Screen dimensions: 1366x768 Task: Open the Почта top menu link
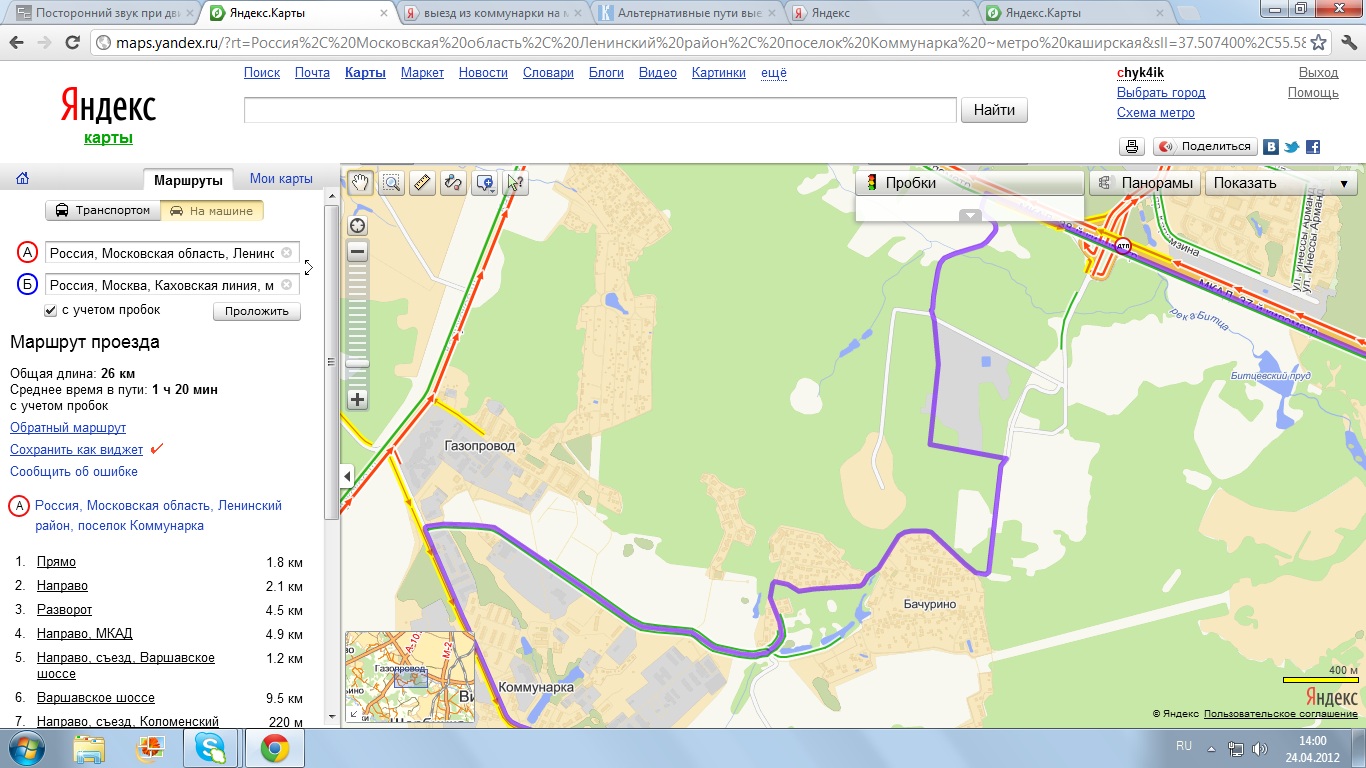312,73
